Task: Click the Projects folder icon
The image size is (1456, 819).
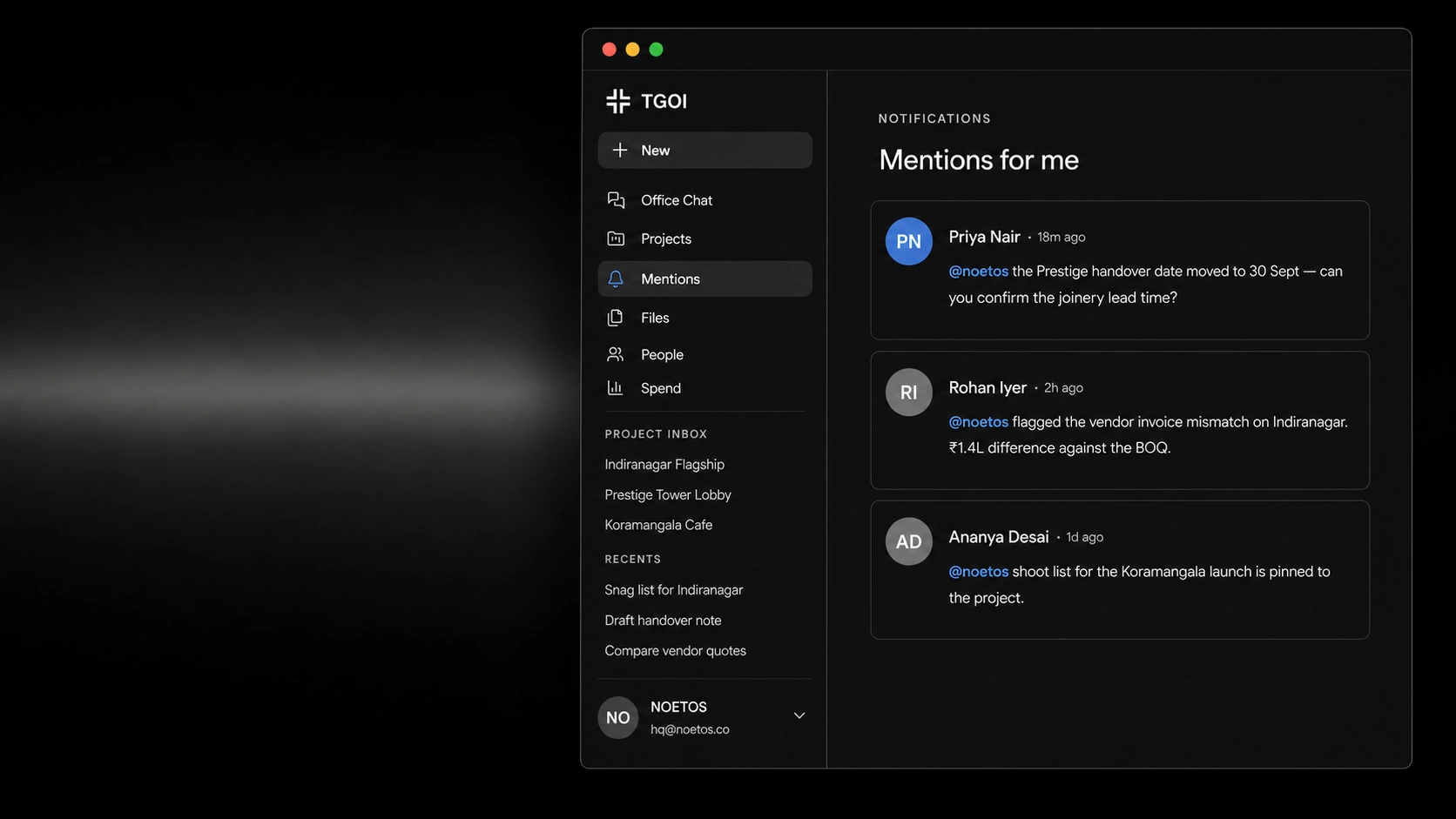Action: [x=616, y=238]
